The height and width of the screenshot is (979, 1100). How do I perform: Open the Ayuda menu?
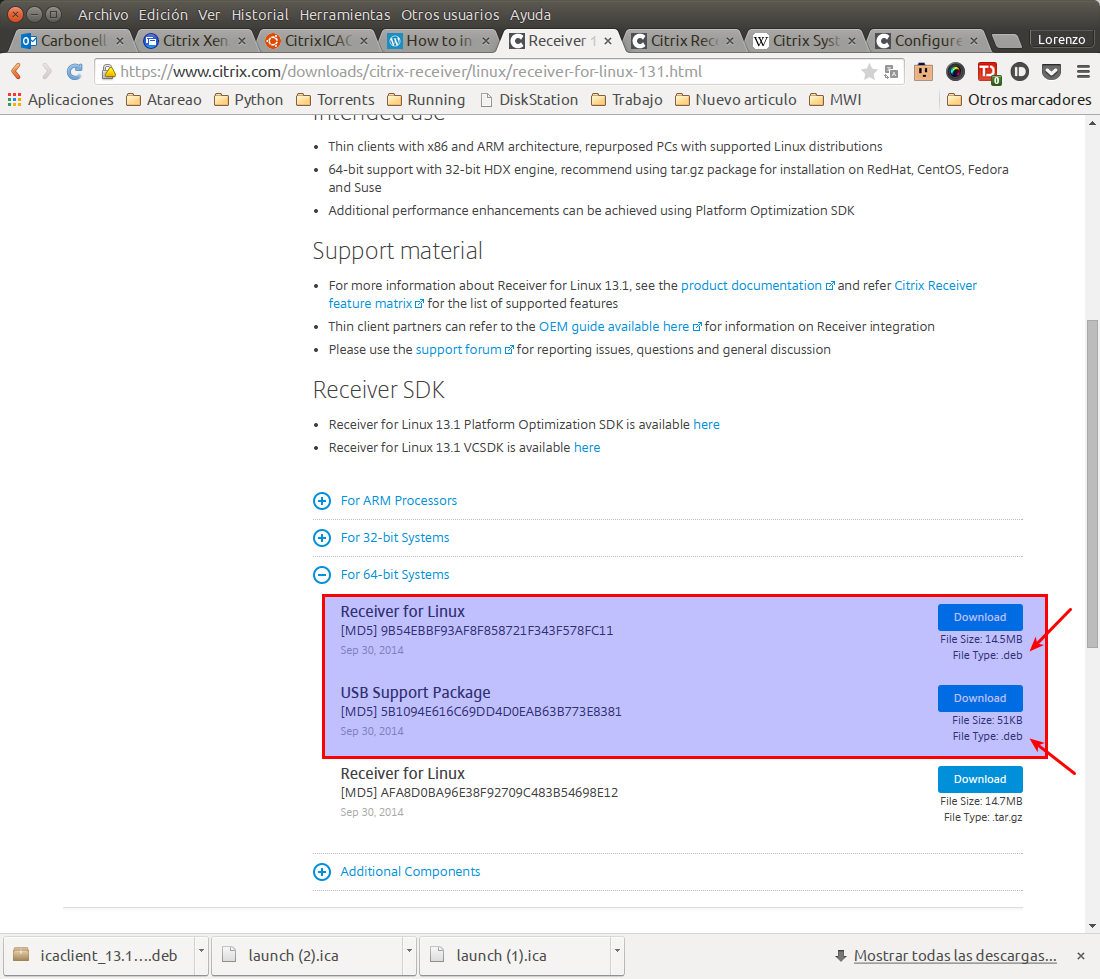[530, 15]
